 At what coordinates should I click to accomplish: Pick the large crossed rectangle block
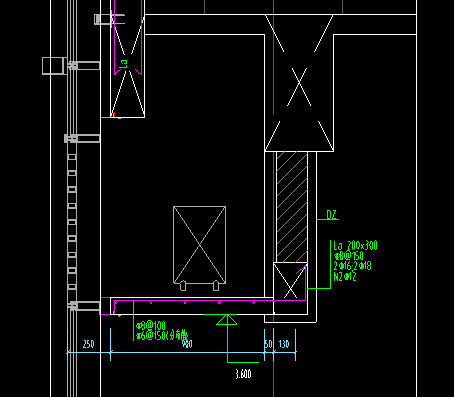tap(199, 245)
